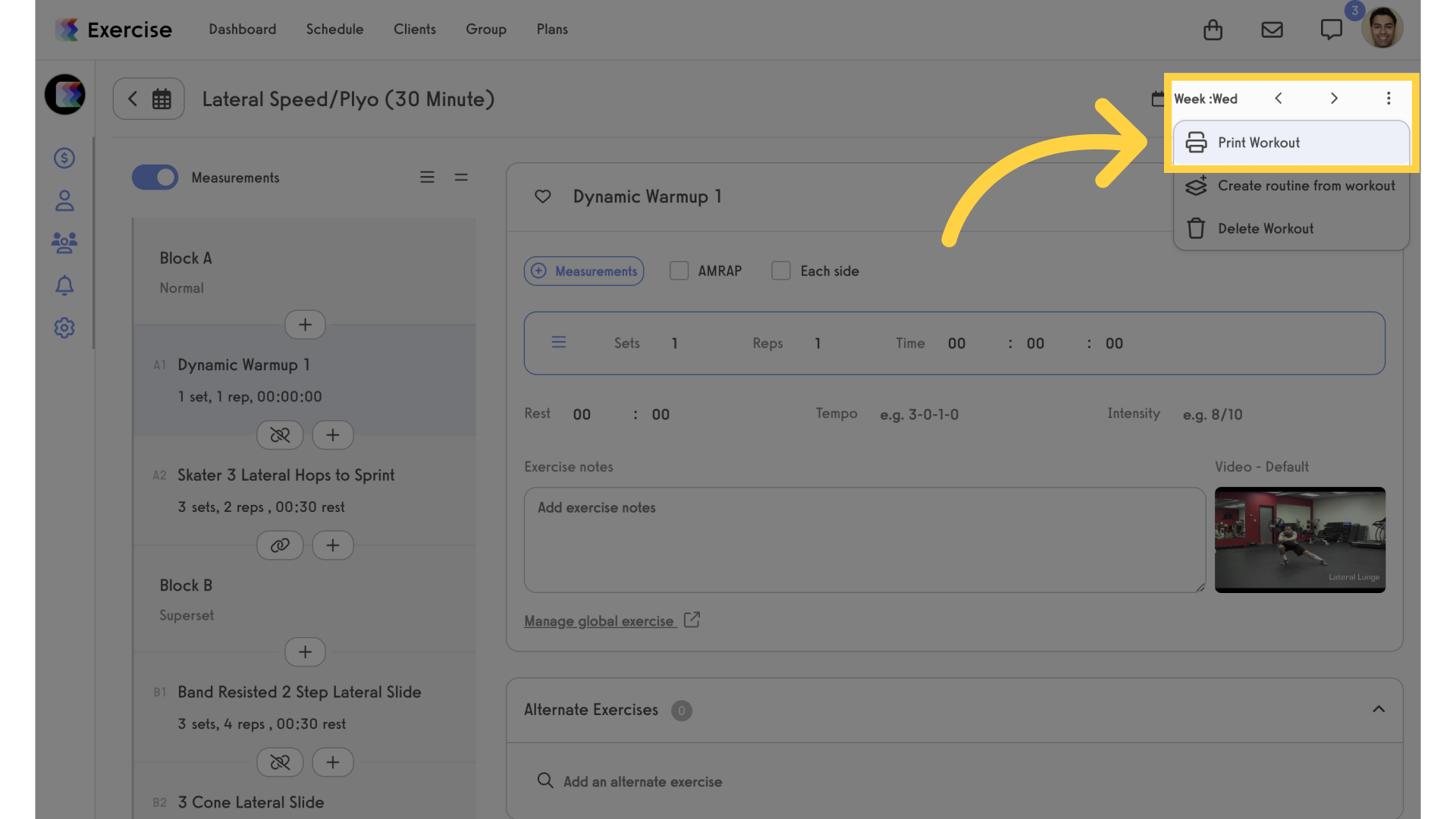Click the Week :Wed date label
1456x819 pixels.
pyautogui.click(x=1206, y=99)
